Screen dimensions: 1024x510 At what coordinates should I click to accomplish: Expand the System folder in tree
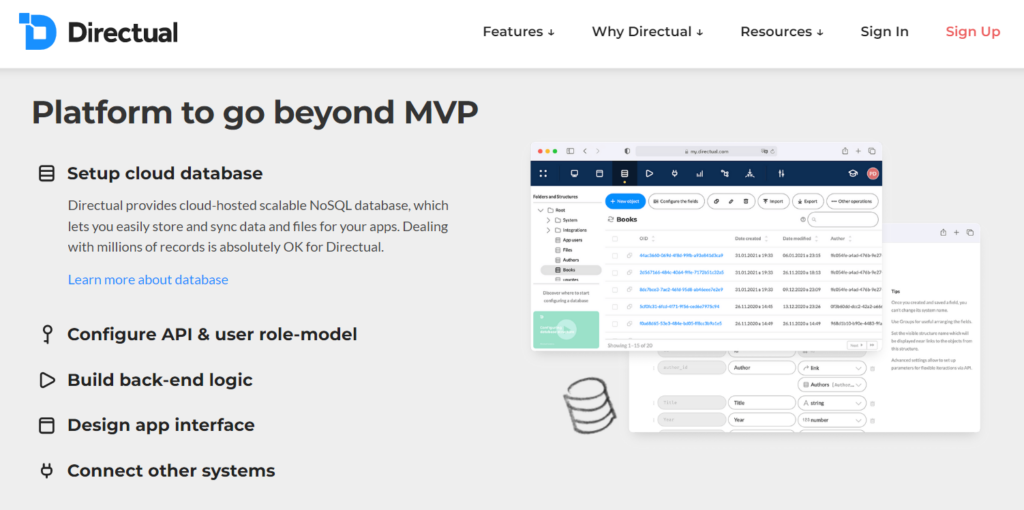[x=549, y=221]
